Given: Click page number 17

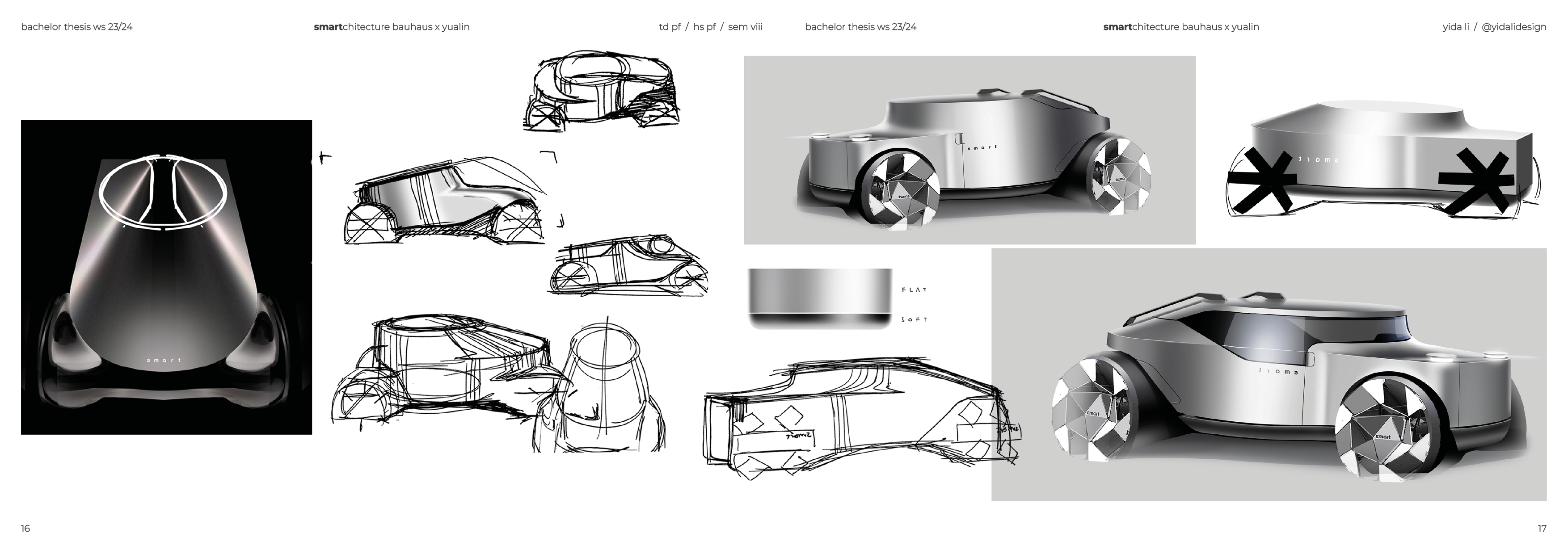Looking at the screenshot, I should (1543, 528).
